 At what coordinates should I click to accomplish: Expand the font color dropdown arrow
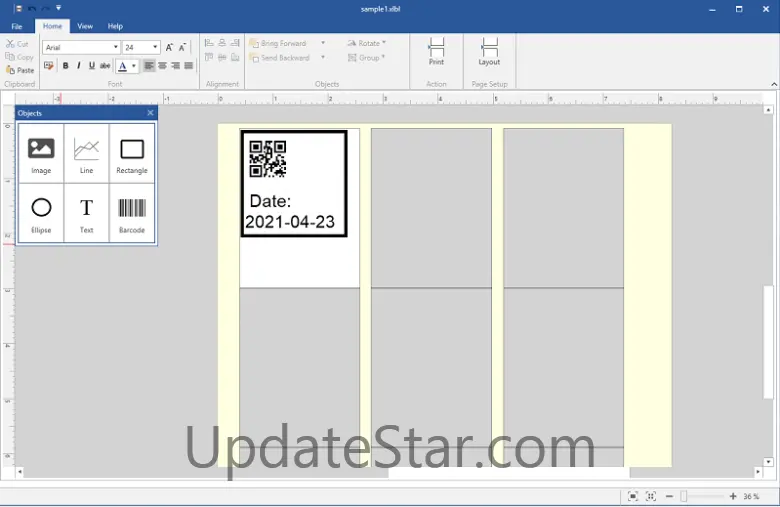tap(134, 66)
